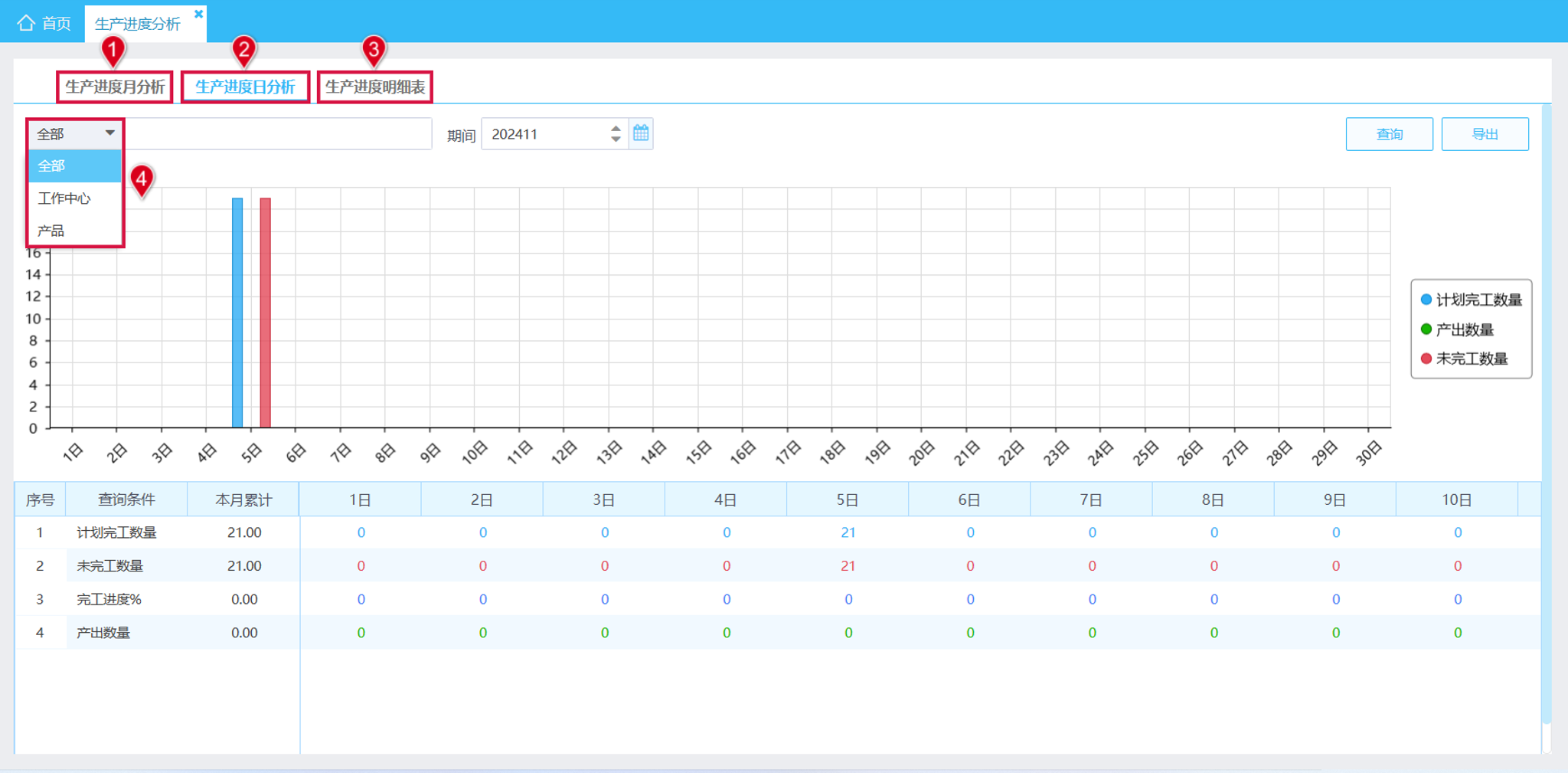Toggle 未完工数量 legend marker
The width and height of the screenshot is (1568, 773).
tap(1426, 359)
